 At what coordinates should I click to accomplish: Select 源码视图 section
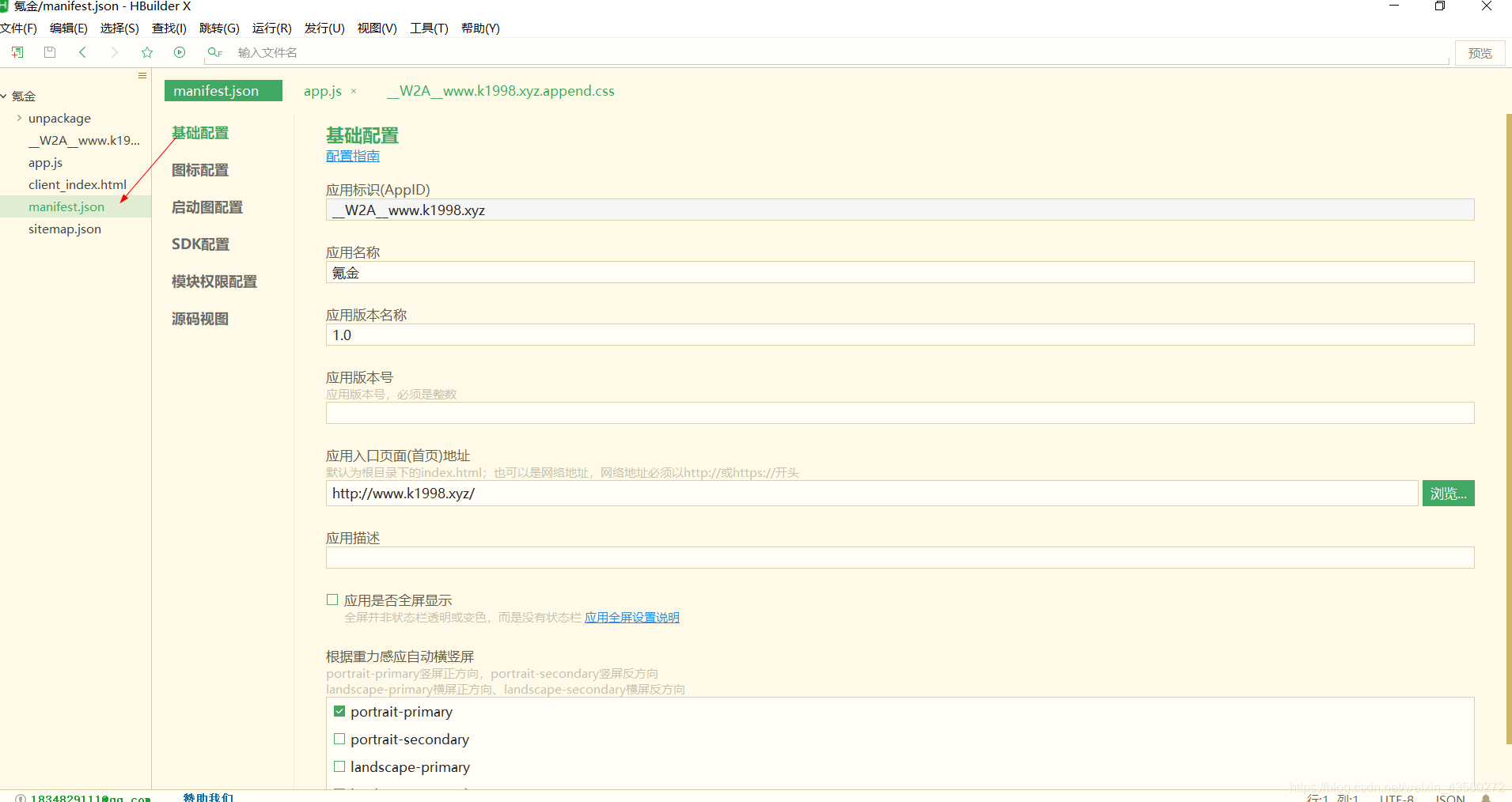coord(200,319)
